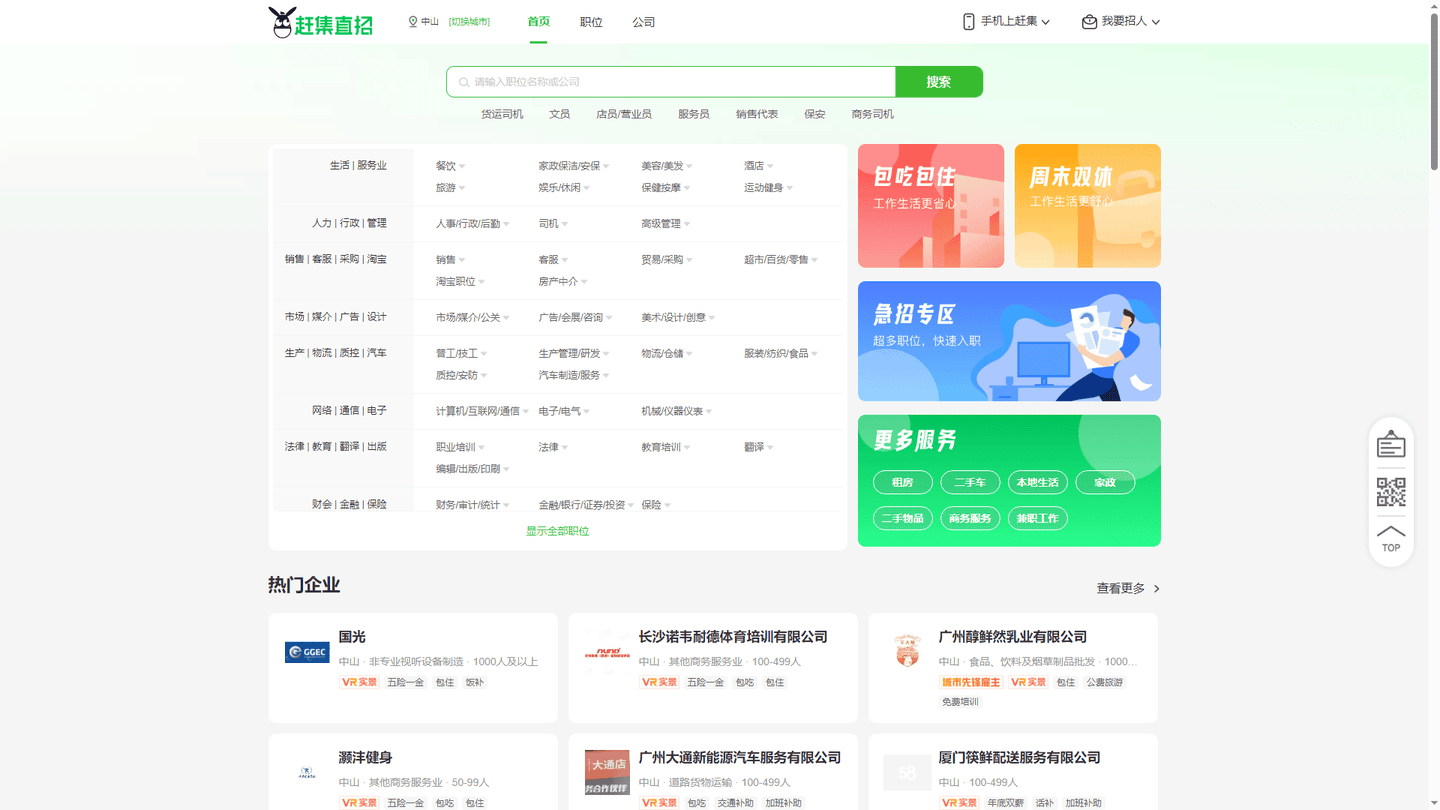Click the 长沙诺韦耐德体育培训 company logo
This screenshot has width=1440, height=810.
tap(607, 652)
